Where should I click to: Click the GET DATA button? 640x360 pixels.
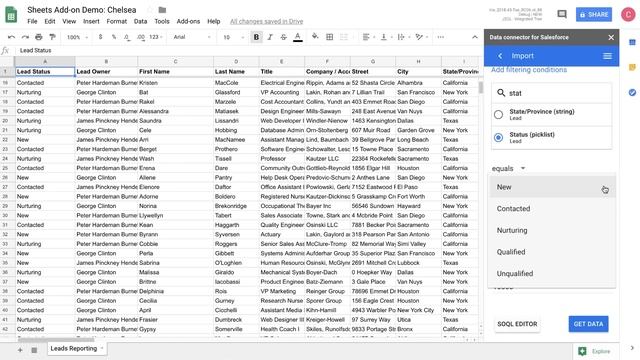click(588, 324)
